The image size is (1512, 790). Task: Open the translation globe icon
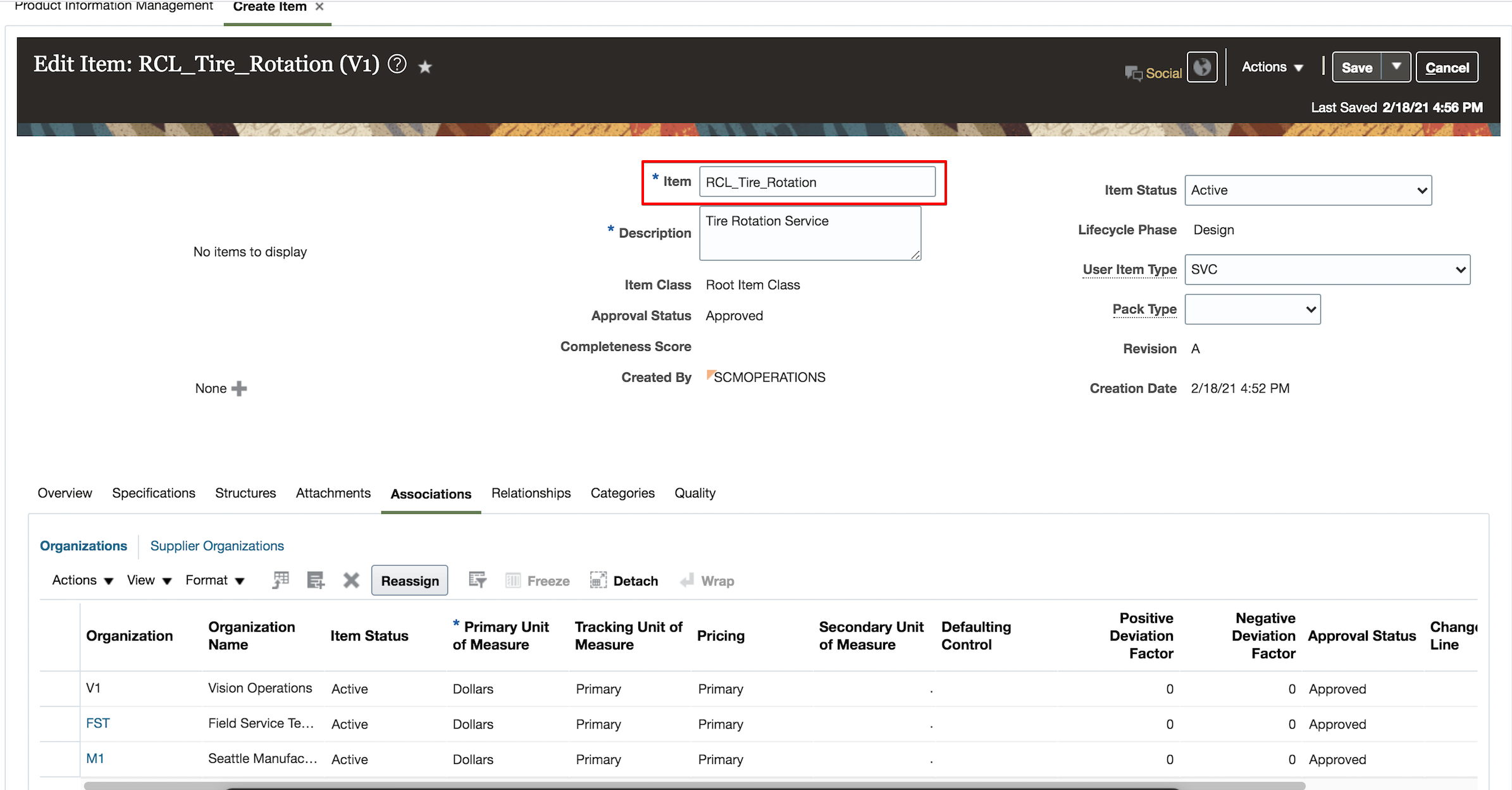pyautogui.click(x=1201, y=66)
